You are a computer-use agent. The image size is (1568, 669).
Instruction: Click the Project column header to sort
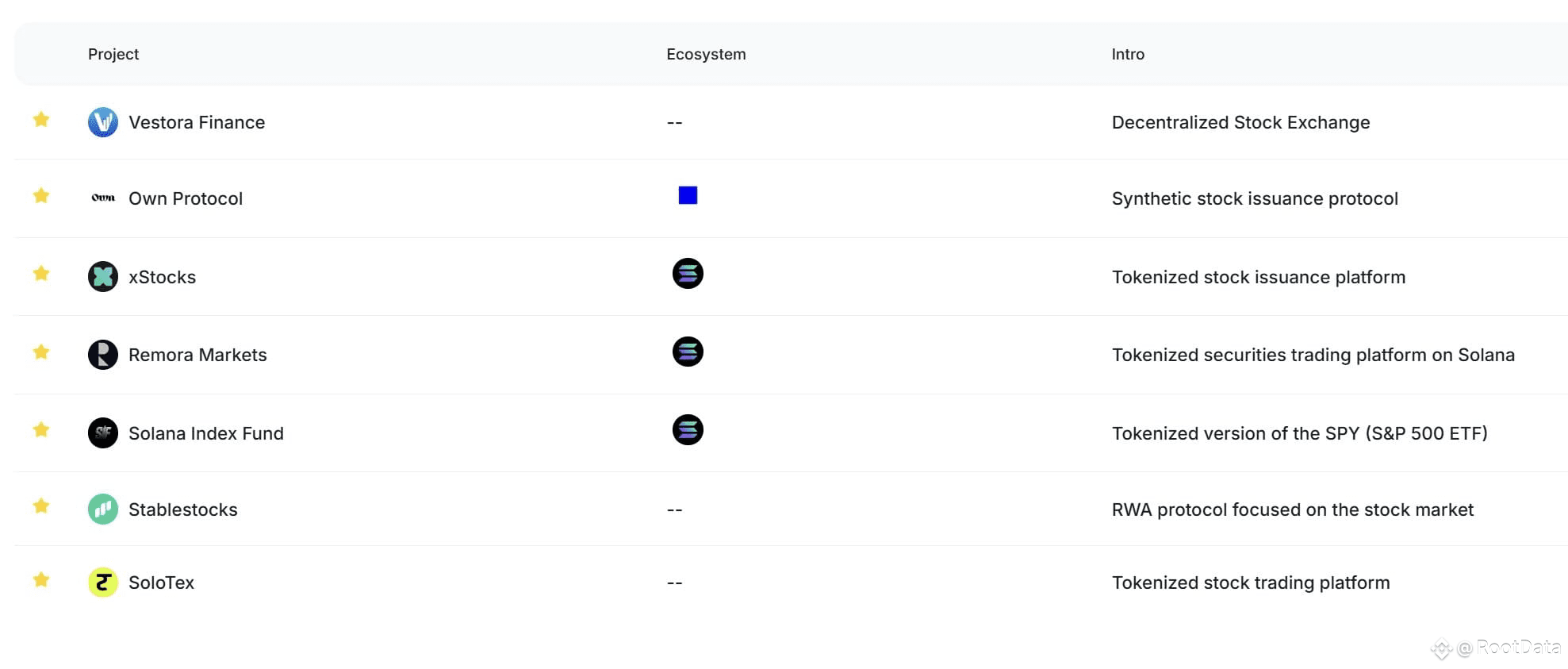click(x=113, y=54)
